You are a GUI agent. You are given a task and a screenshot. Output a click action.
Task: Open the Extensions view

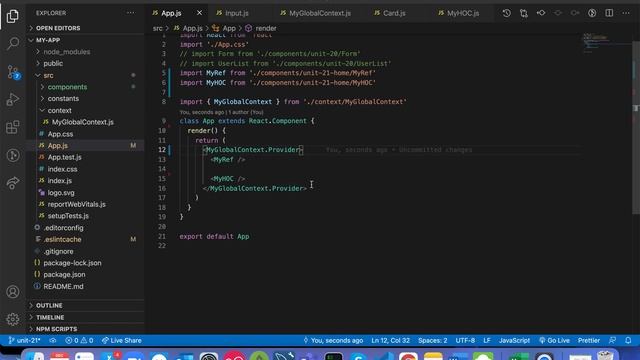(x=13, y=127)
